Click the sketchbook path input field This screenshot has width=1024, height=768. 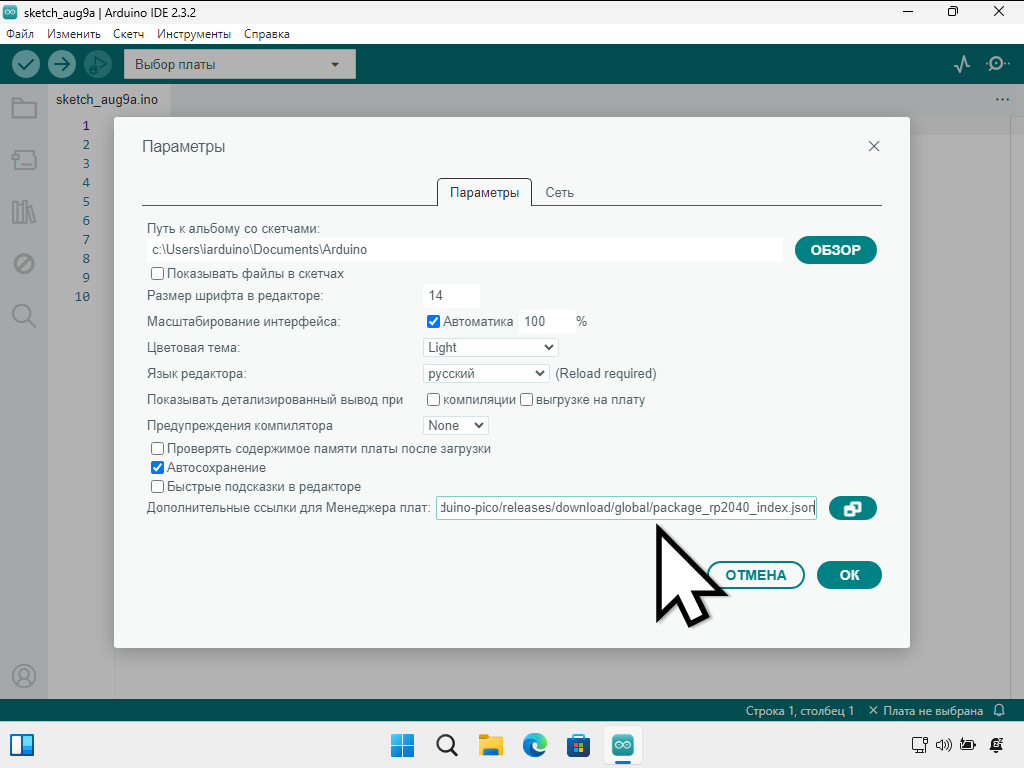pyautogui.click(x=464, y=249)
